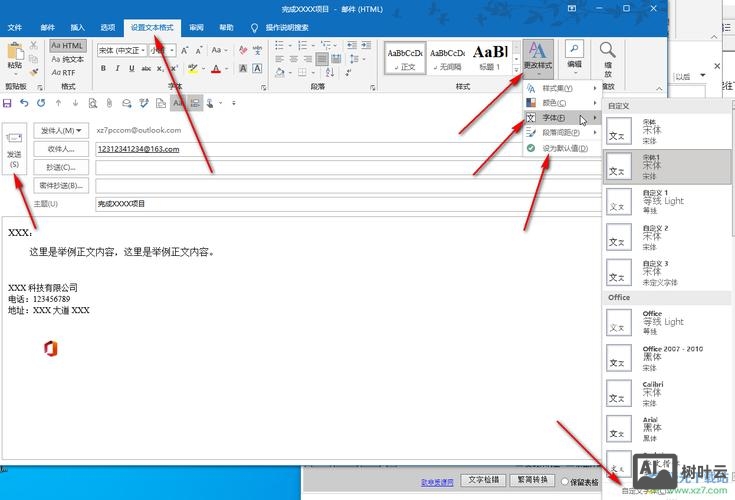This screenshot has width=735, height=500.
Task: Click the 发送(S) send button
Action: pos(14,149)
